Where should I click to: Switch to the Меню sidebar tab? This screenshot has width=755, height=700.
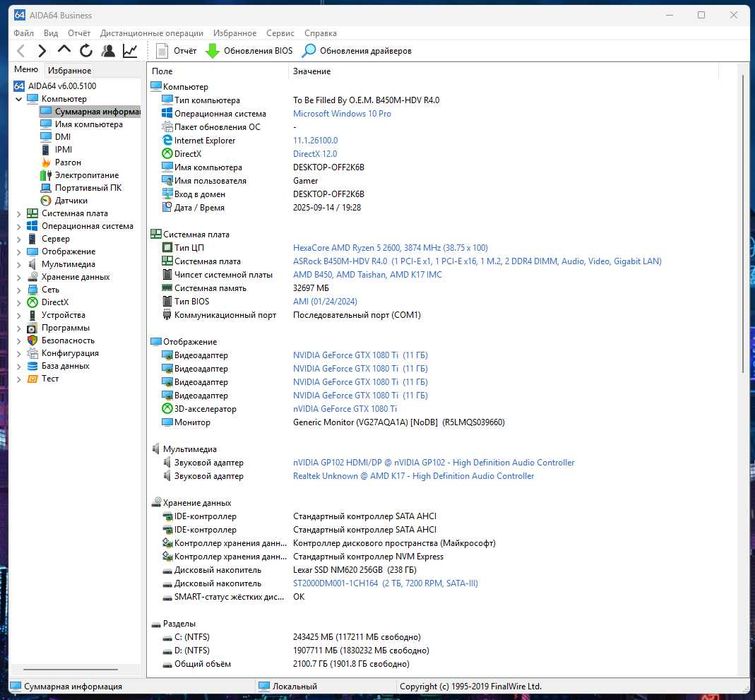coord(26,69)
